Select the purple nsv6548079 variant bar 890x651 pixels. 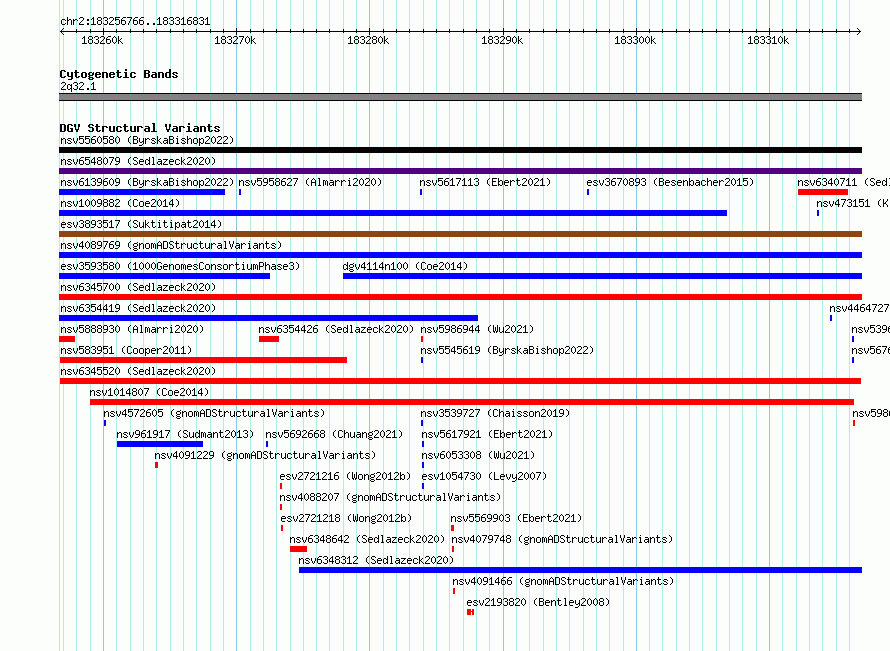pos(460,171)
